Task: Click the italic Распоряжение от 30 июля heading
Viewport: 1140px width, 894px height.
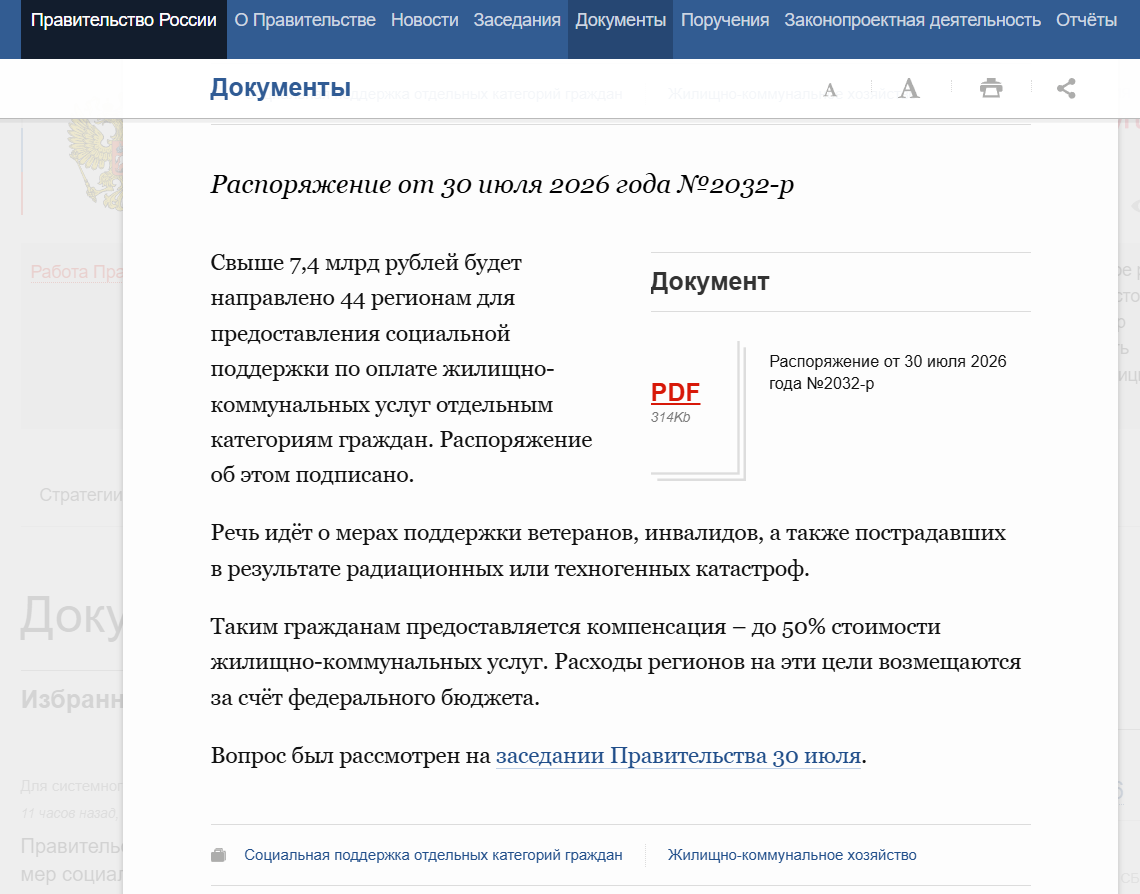Action: pyautogui.click(x=502, y=184)
